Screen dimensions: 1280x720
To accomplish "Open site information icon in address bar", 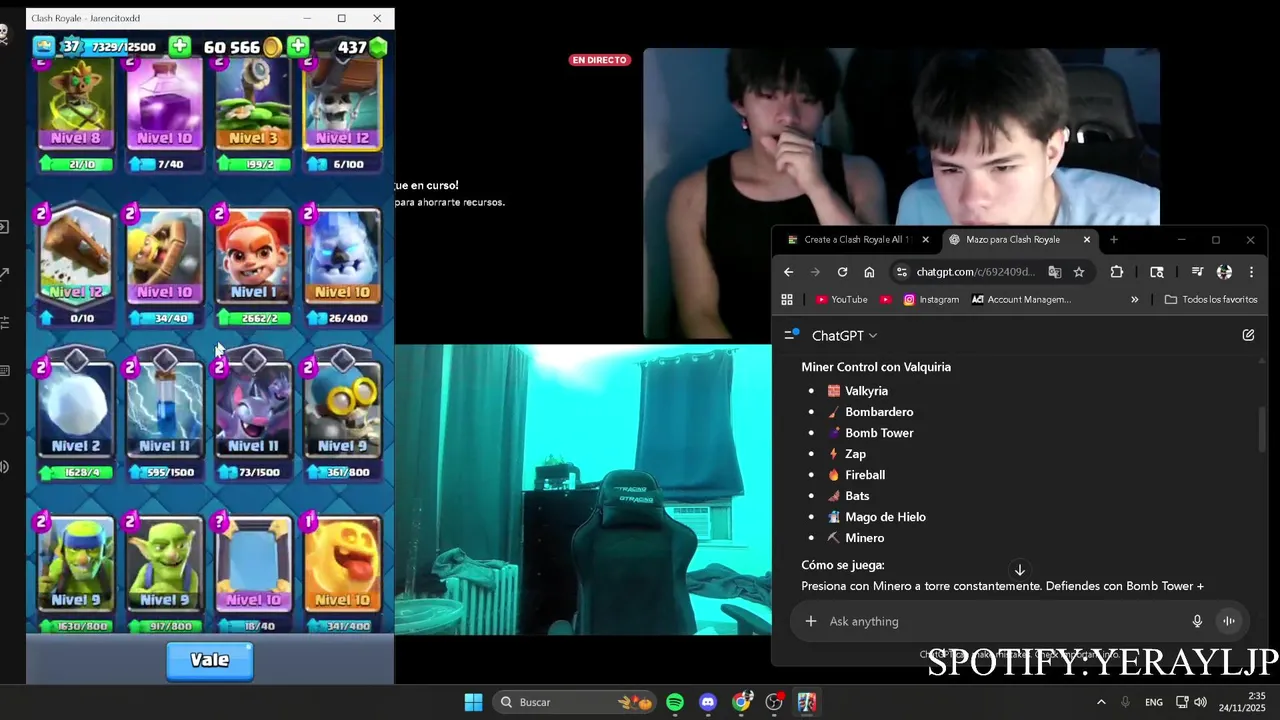I will (x=902, y=272).
